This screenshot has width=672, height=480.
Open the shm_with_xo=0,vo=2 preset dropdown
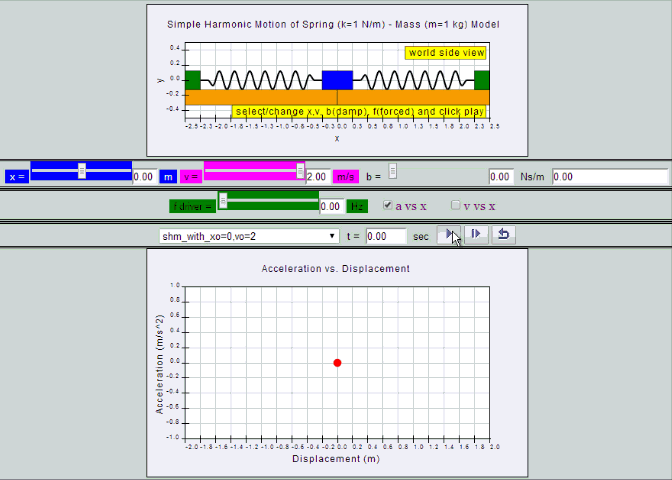tap(249, 236)
